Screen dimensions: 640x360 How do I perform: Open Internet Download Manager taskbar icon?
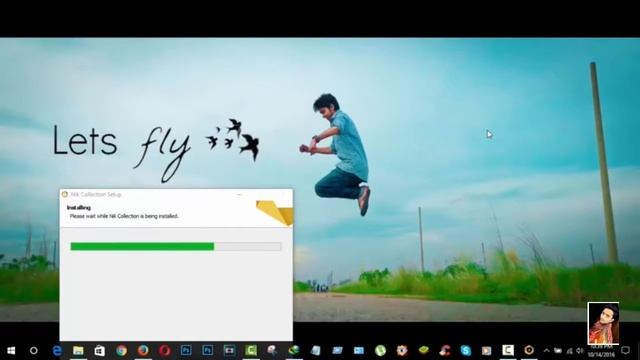click(x=294, y=351)
